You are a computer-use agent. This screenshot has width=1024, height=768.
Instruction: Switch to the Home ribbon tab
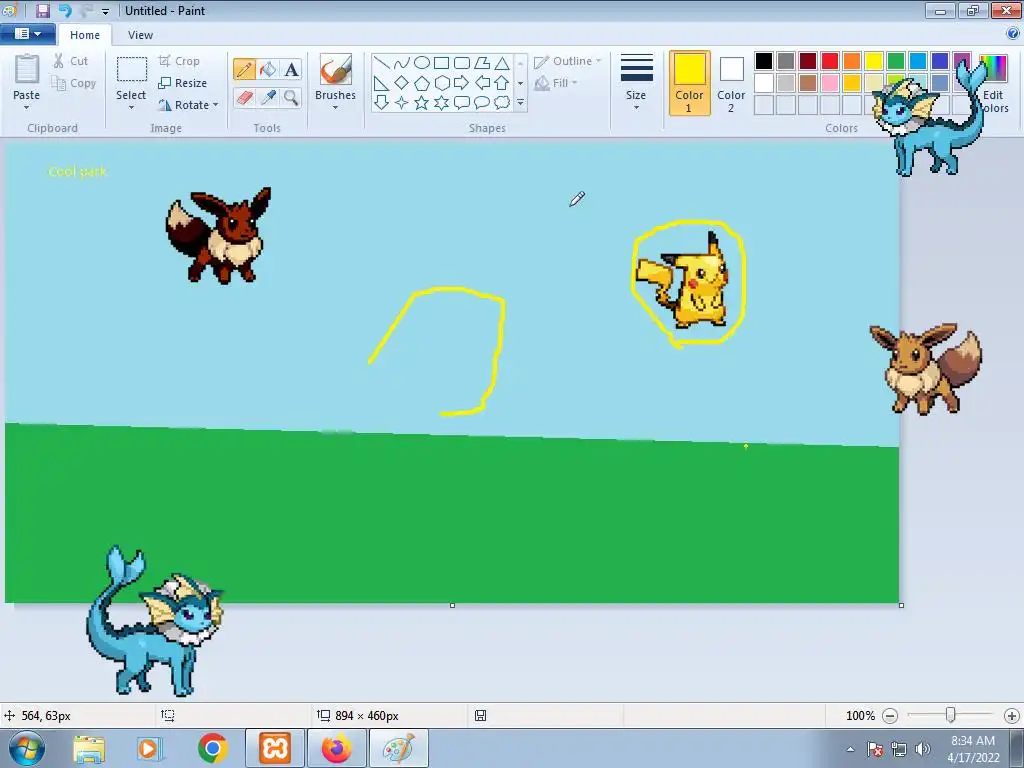point(85,35)
